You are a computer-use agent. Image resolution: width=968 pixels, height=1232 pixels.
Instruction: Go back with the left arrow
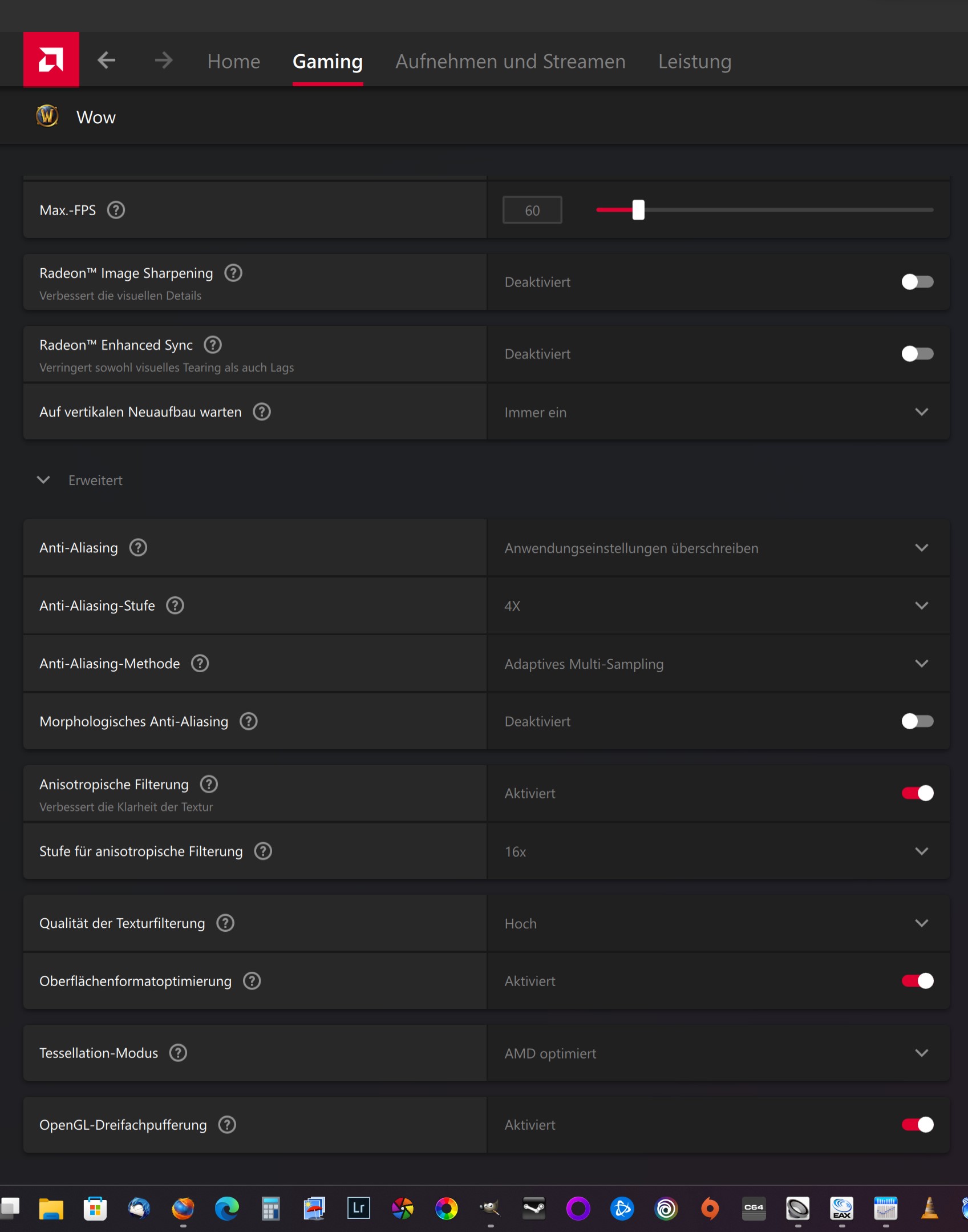[107, 60]
